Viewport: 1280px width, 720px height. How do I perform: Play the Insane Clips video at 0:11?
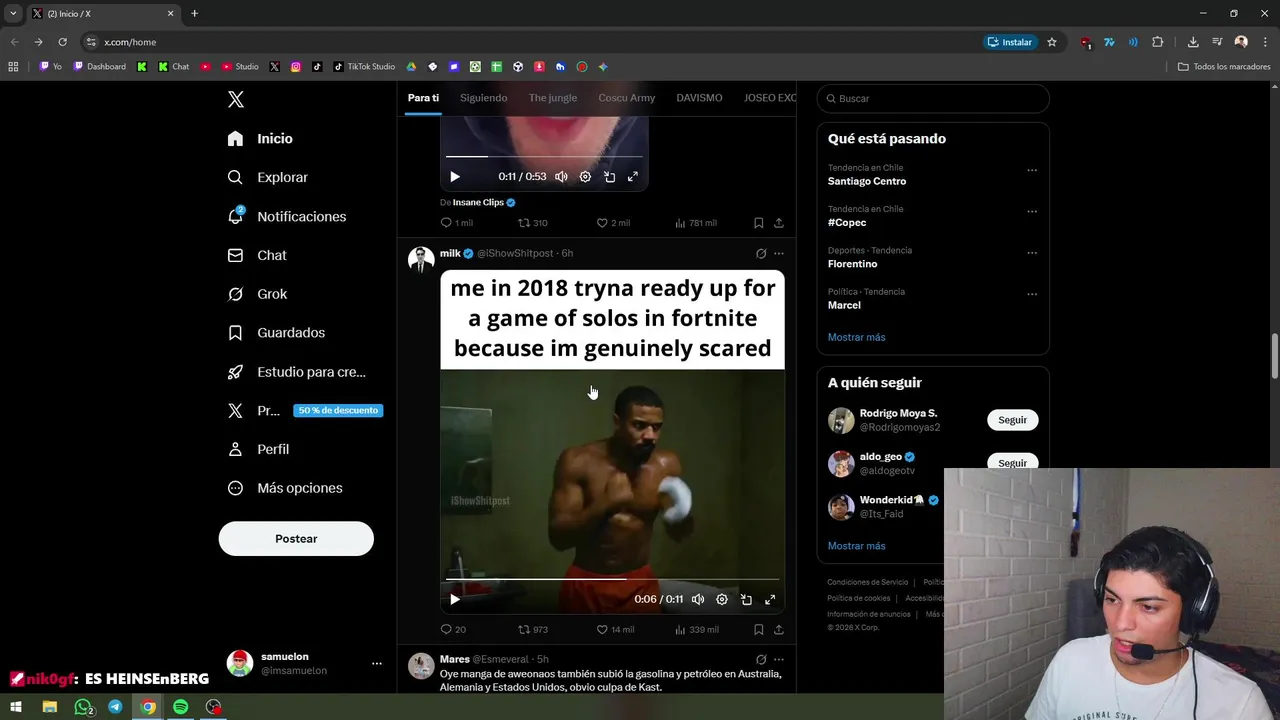click(455, 176)
